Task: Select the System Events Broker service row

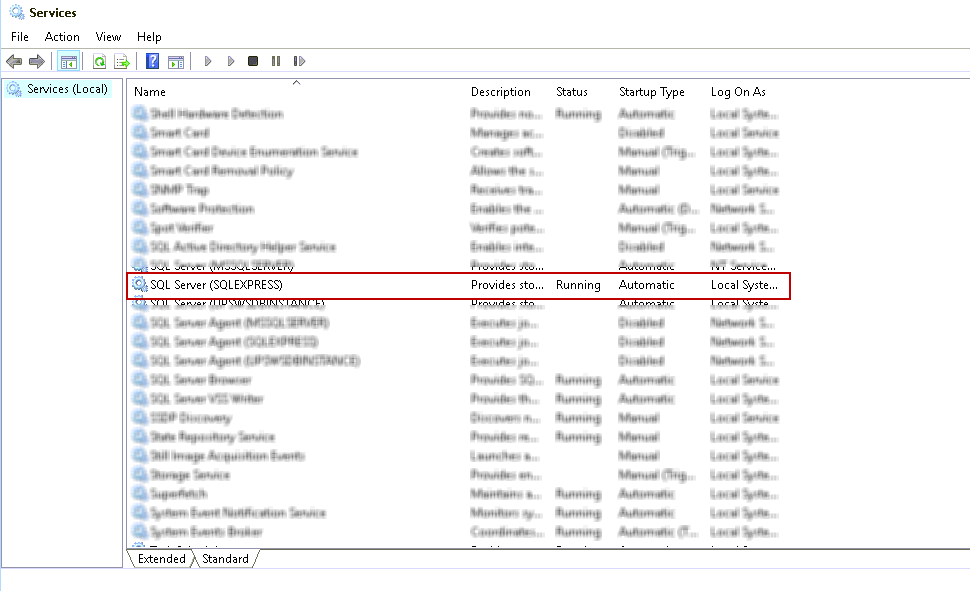Action: tap(455, 532)
